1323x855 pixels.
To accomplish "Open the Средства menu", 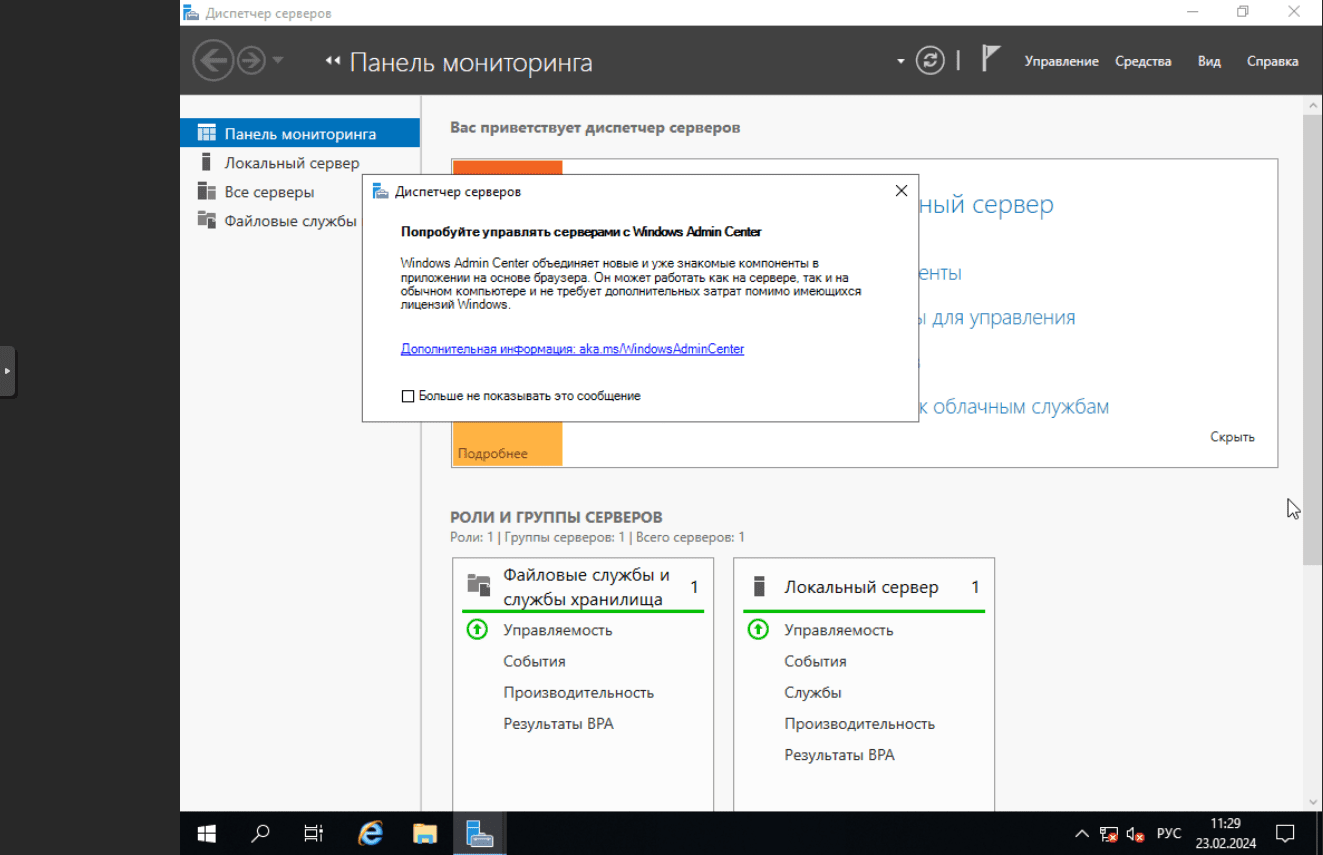I will coord(1143,61).
